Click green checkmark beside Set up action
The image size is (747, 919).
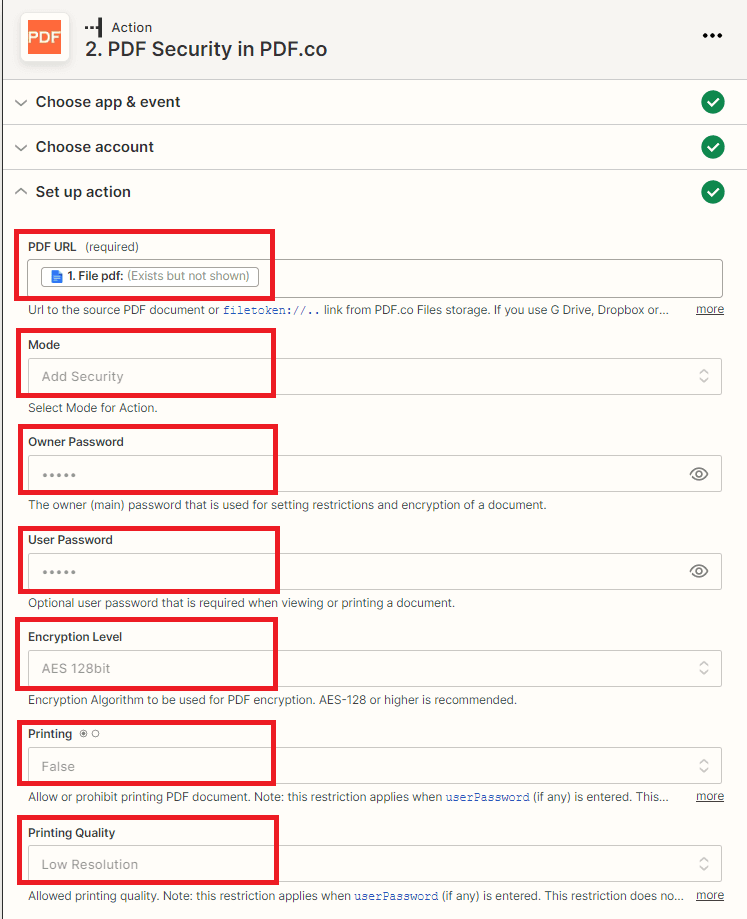pos(713,192)
